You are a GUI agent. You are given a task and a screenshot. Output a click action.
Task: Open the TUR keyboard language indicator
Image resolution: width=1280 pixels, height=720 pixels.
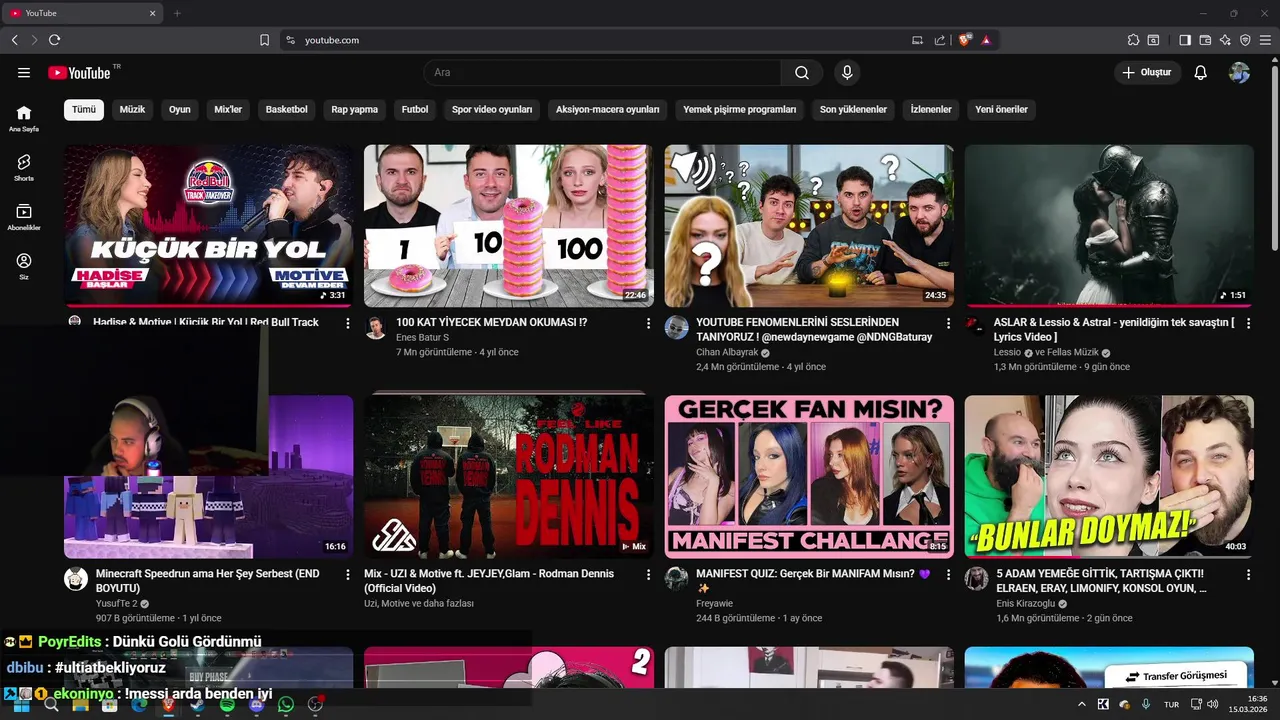click(x=1171, y=705)
